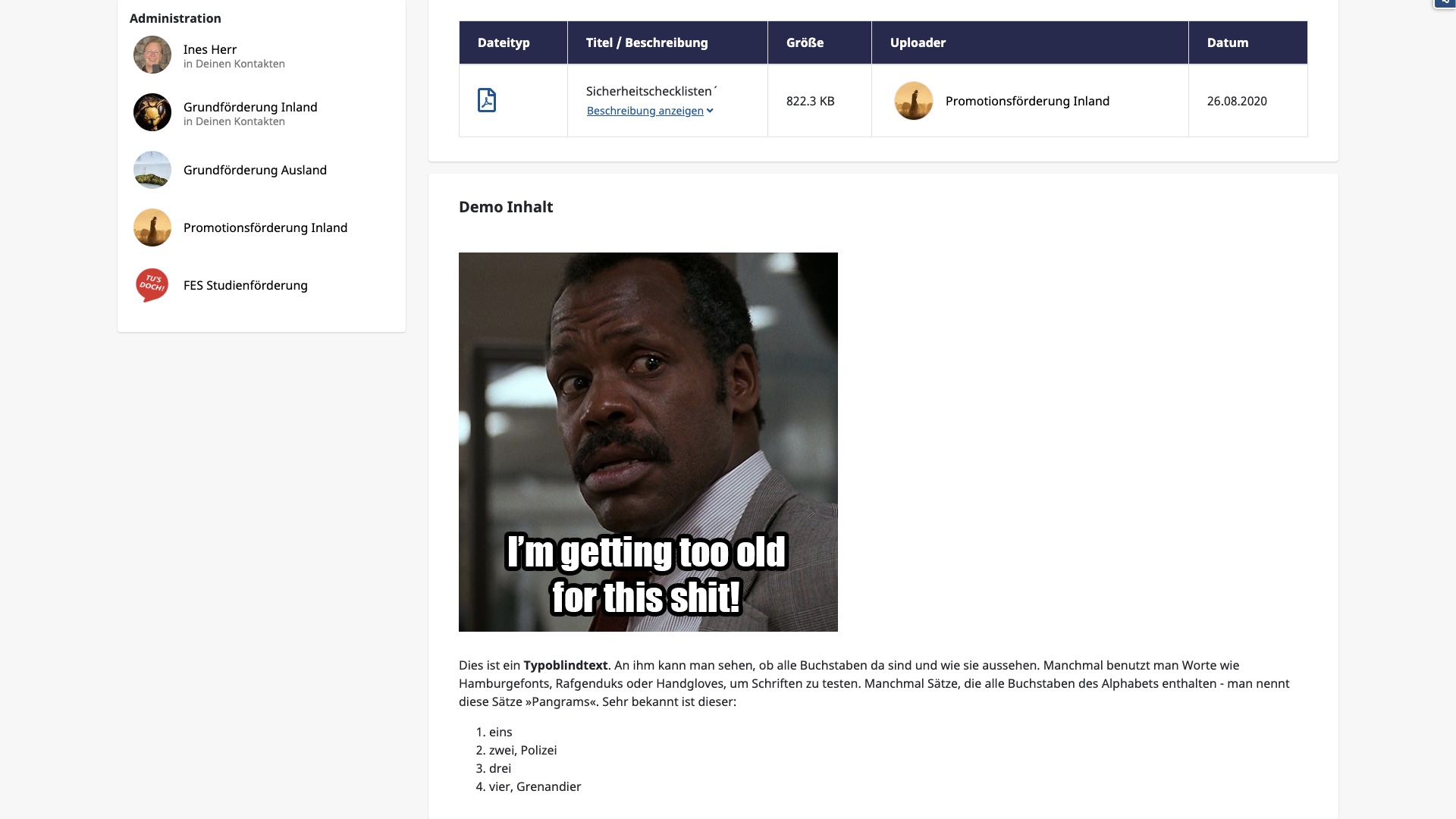Click the blue share button in the top-right corner

pos(1445,3)
